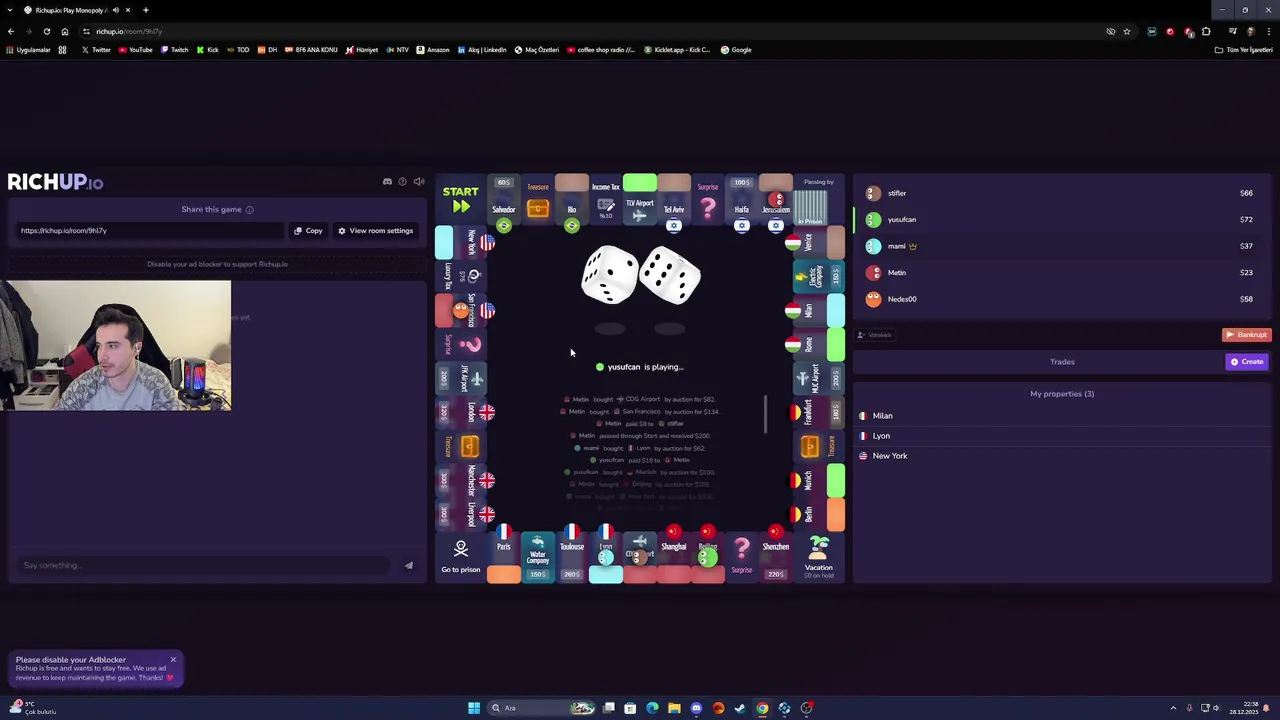
Task: Select player Metin in the player list
Action: point(1060,272)
